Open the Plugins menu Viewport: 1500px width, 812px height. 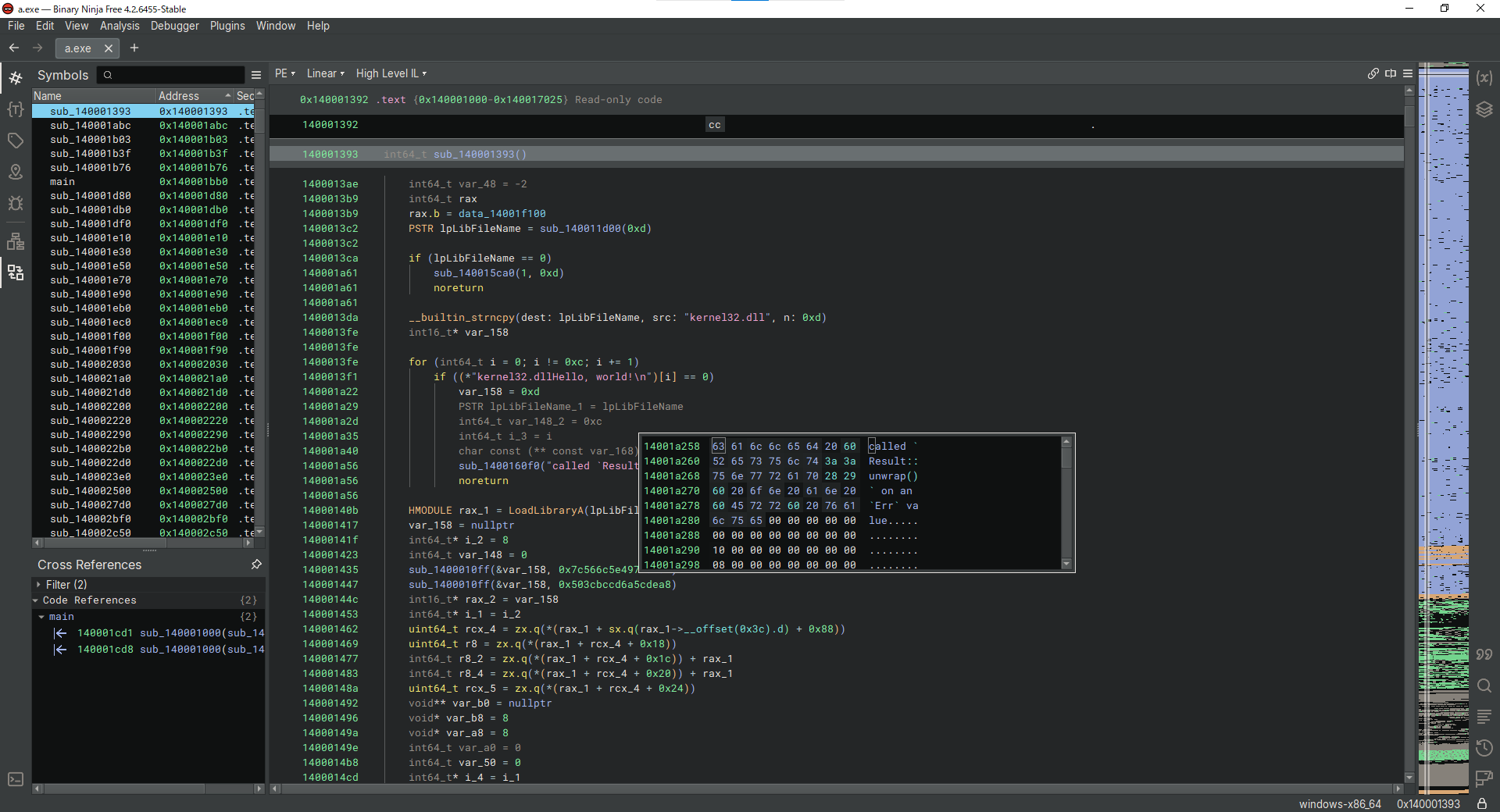coord(227,26)
